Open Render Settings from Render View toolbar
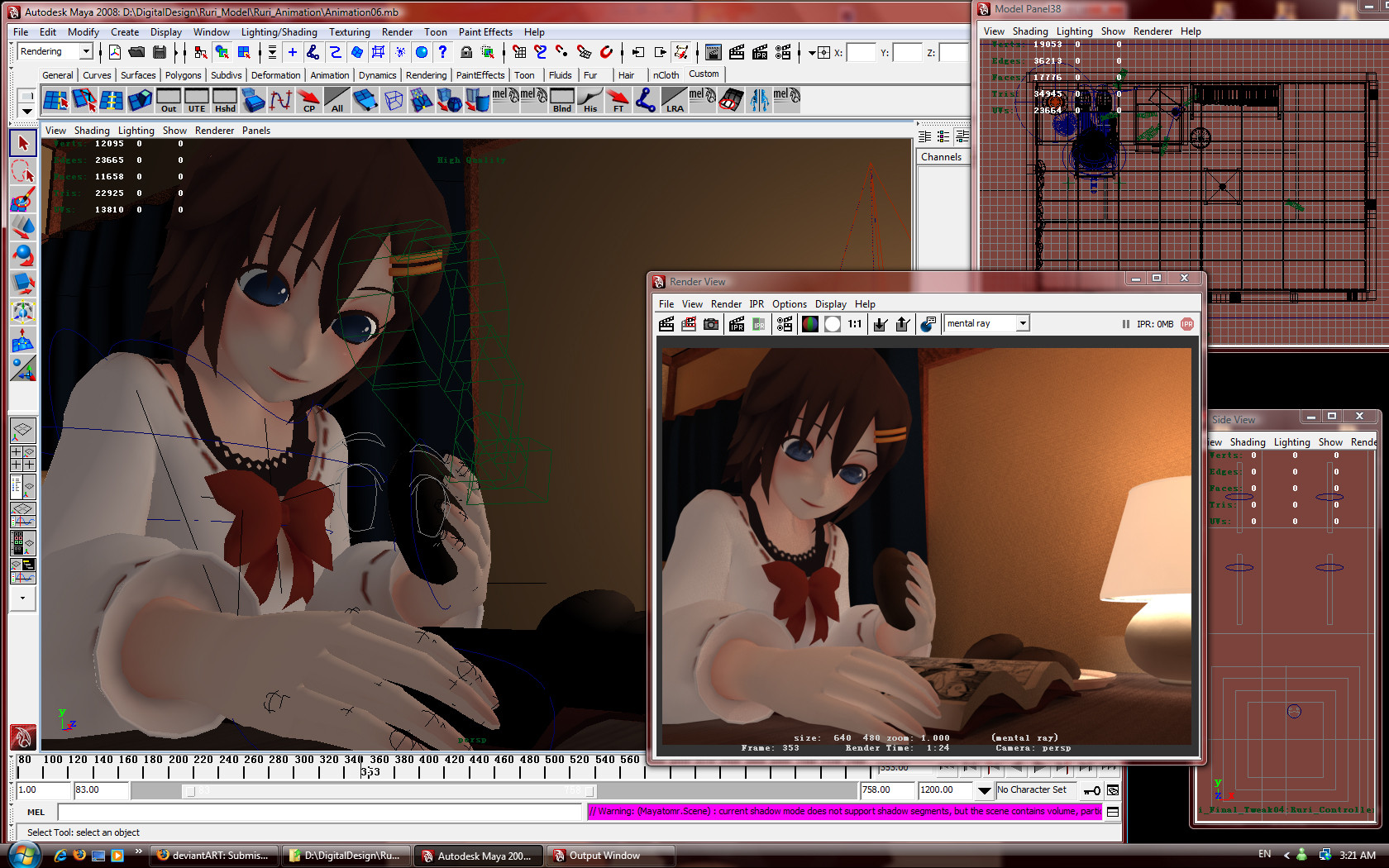Image resolution: width=1389 pixels, height=868 pixels. [785, 324]
